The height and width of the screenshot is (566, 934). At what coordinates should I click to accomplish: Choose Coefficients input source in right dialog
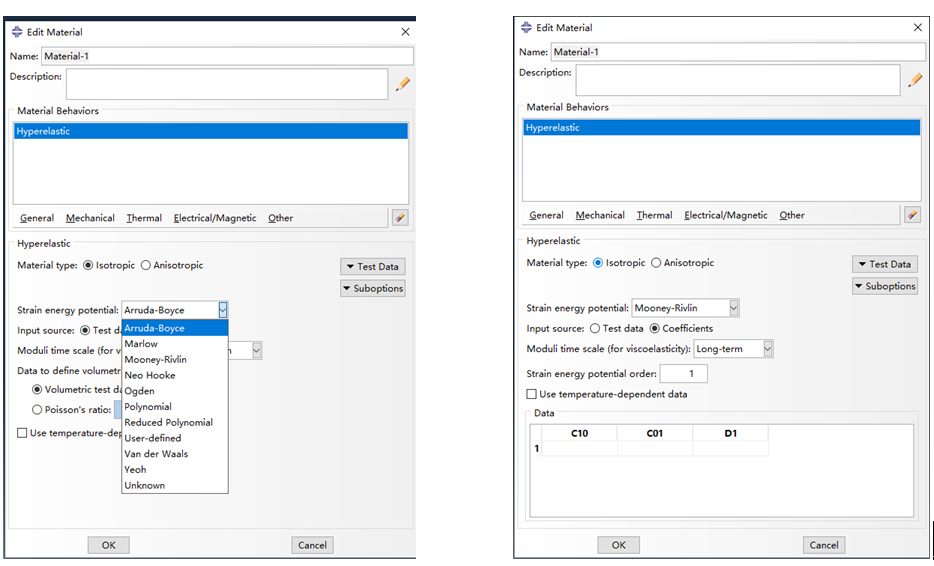coord(655,328)
